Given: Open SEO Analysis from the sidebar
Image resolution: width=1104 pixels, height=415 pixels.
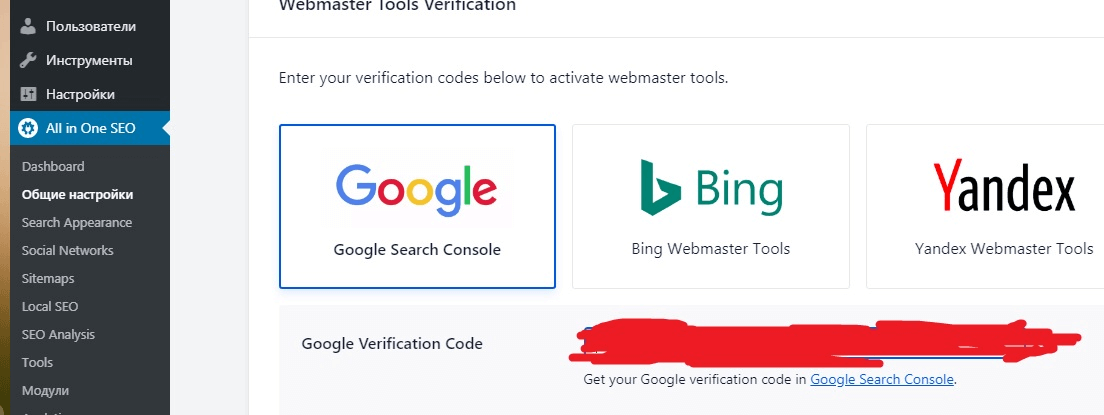Looking at the screenshot, I should click(x=58, y=335).
